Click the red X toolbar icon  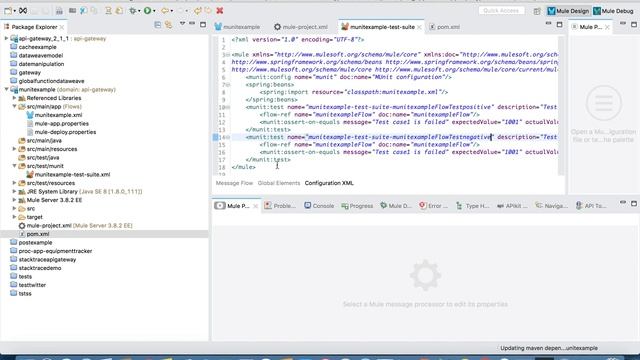pos(220,11)
